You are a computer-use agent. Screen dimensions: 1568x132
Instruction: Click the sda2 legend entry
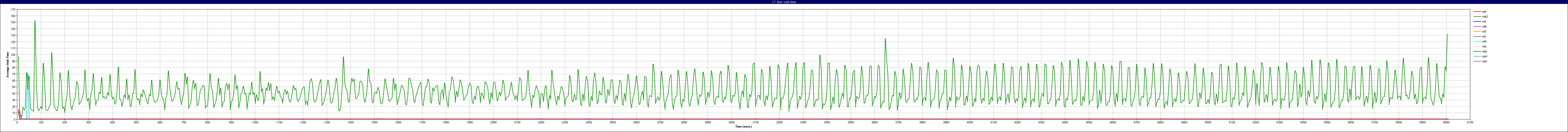(1481, 16)
